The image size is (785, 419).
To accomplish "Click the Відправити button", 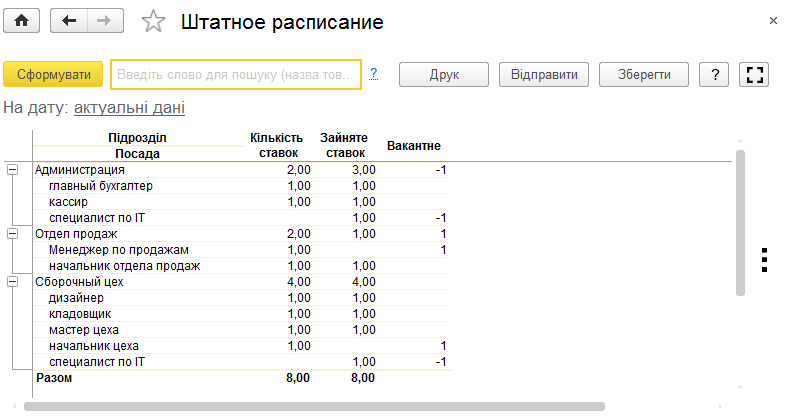I will [544, 75].
